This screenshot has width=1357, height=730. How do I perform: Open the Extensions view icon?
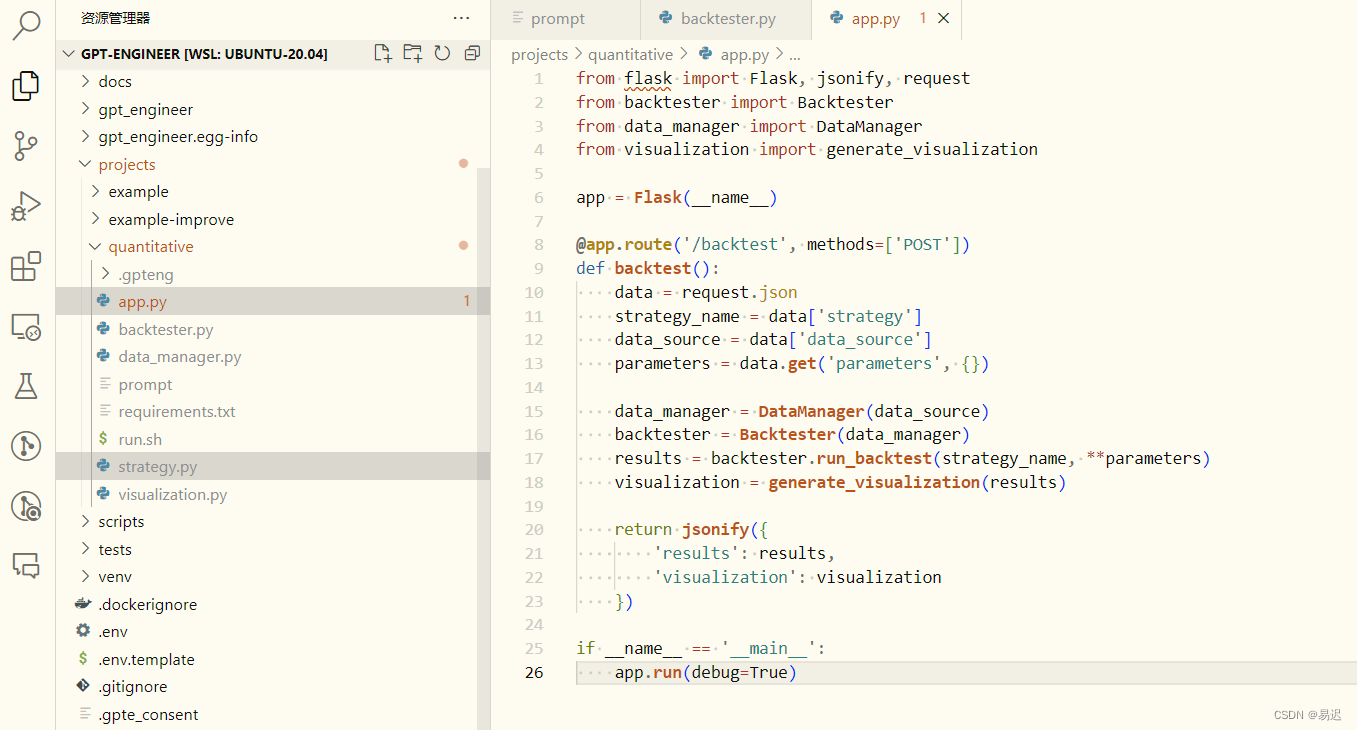click(26, 266)
